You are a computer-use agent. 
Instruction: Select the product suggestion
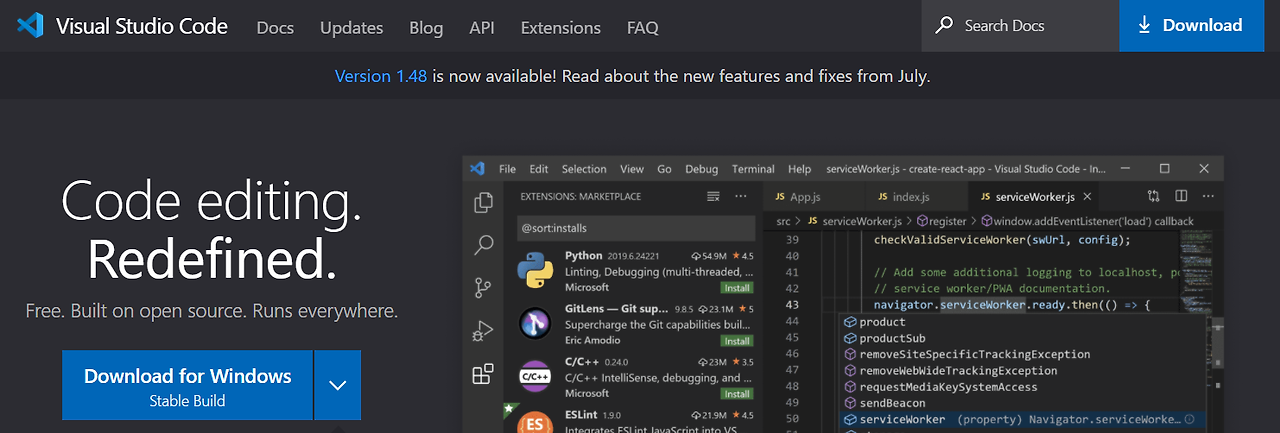pos(1022,322)
